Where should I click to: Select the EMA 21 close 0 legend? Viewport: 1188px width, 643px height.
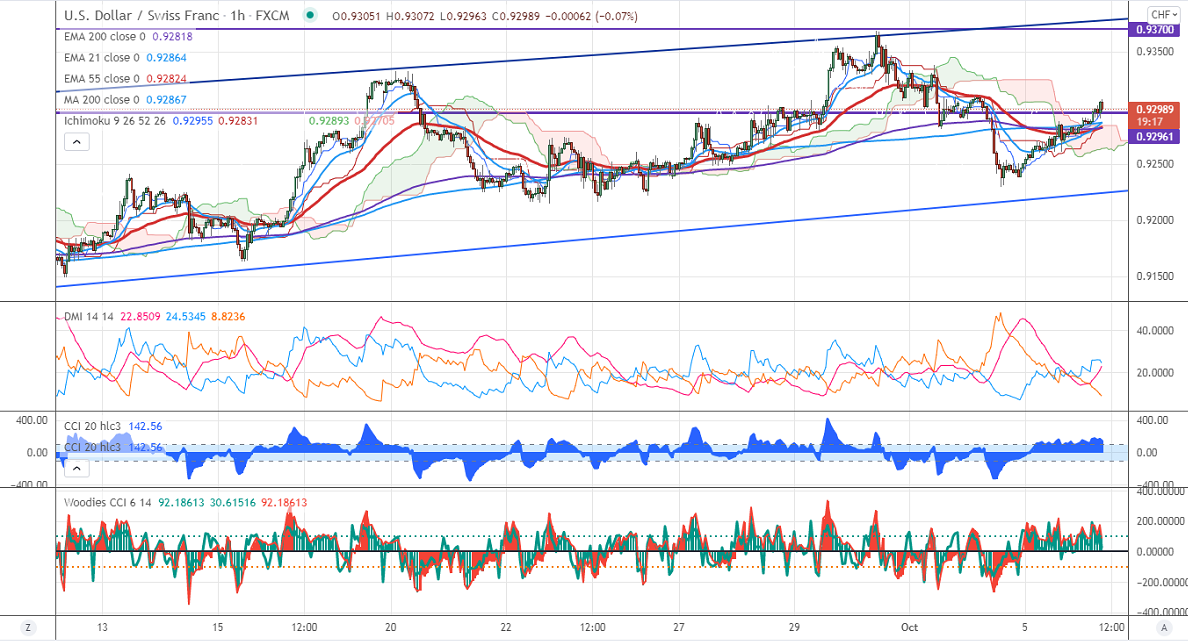coord(102,58)
